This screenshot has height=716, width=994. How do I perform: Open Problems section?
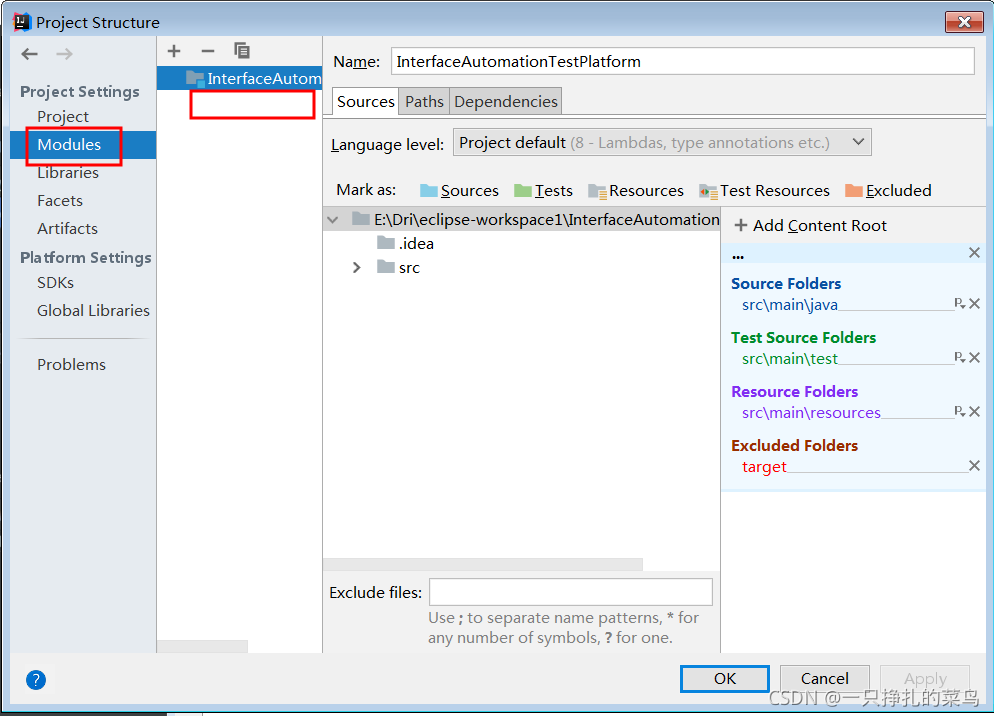pos(71,365)
